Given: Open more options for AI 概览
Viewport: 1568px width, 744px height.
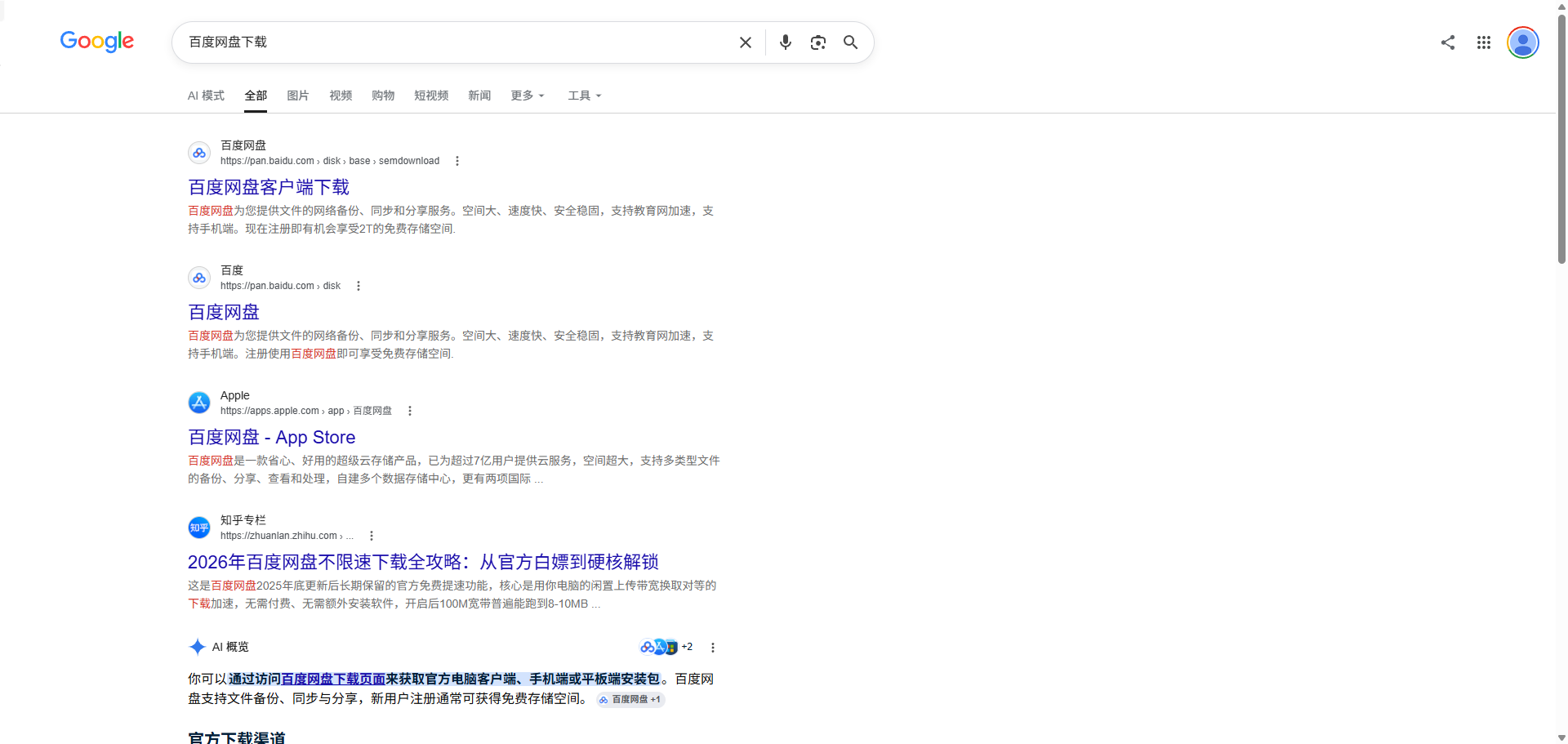Looking at the screenshot, I should tap(713, 648).
